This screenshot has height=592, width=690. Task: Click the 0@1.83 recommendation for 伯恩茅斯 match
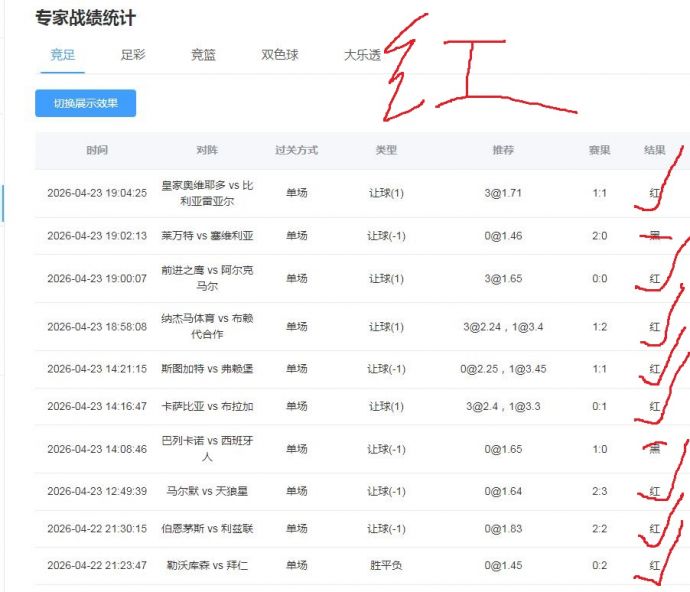pos(503,529)
